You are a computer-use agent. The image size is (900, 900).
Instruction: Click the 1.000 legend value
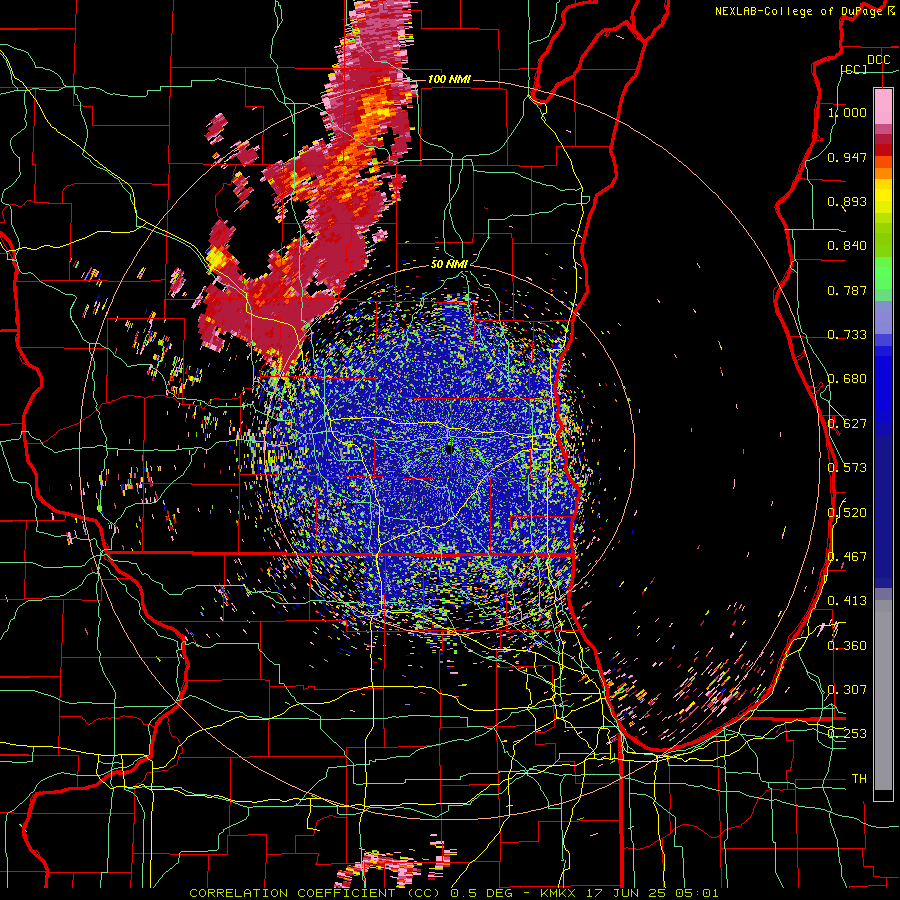[847, 112]
